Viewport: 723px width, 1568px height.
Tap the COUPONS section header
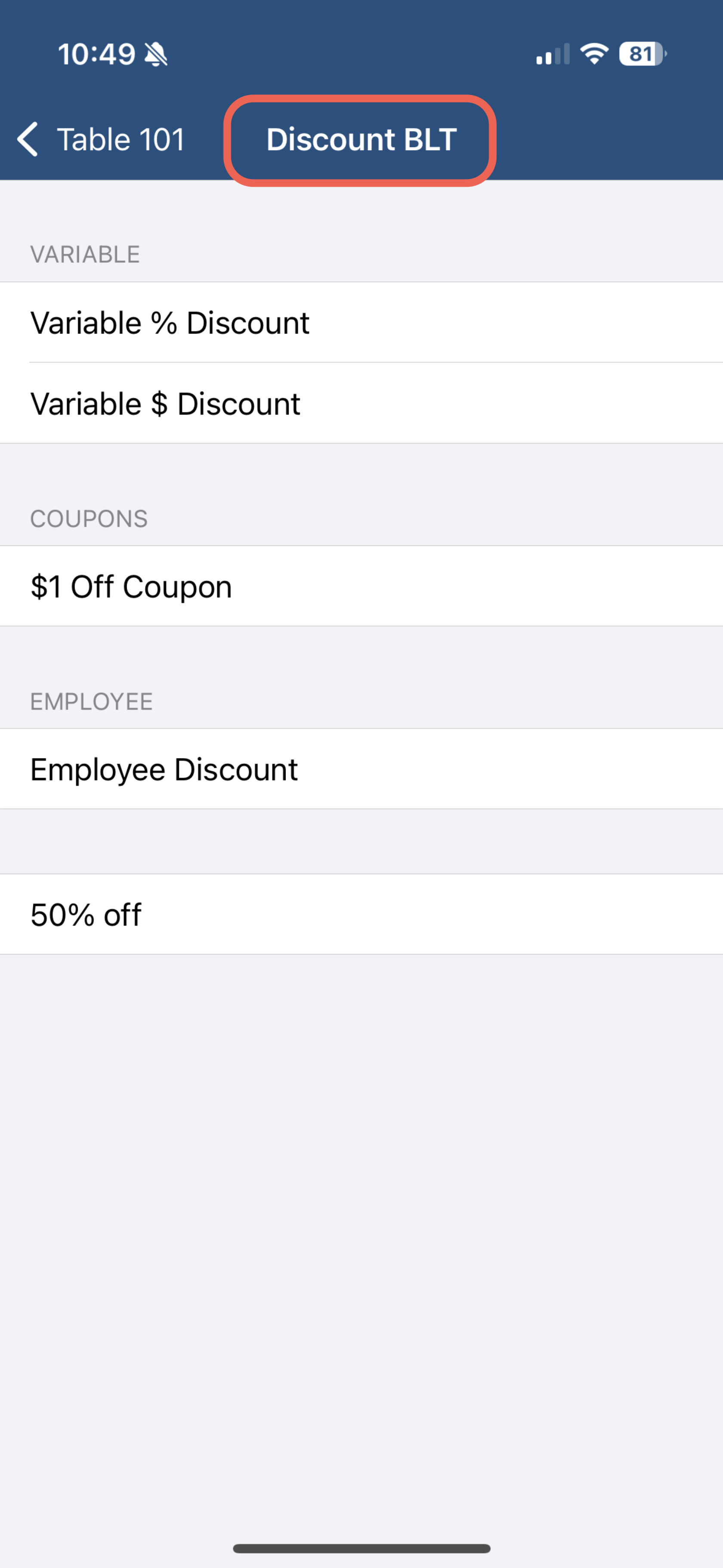click(x=89, y=519)
